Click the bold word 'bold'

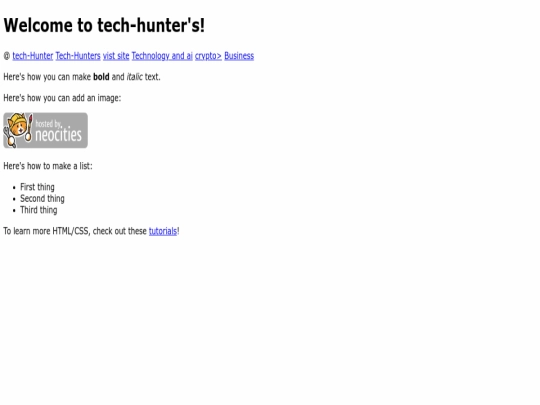click(101, 77)
